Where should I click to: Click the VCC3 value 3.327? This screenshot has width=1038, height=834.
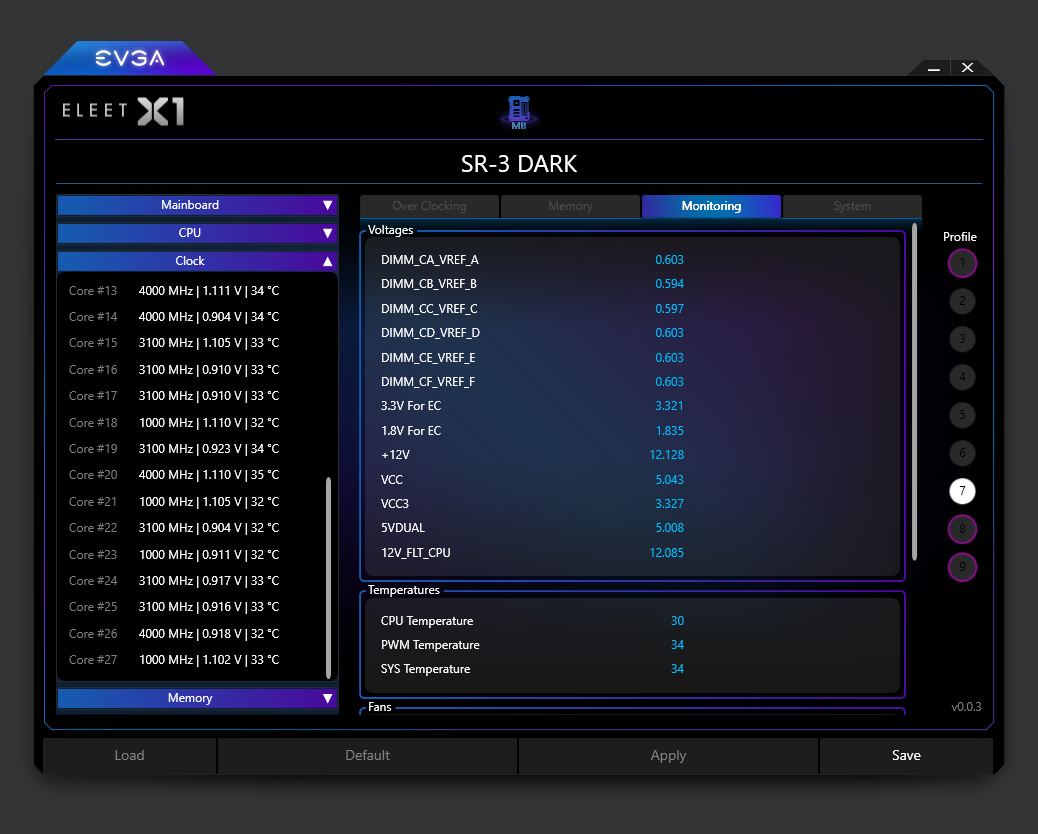669,504
